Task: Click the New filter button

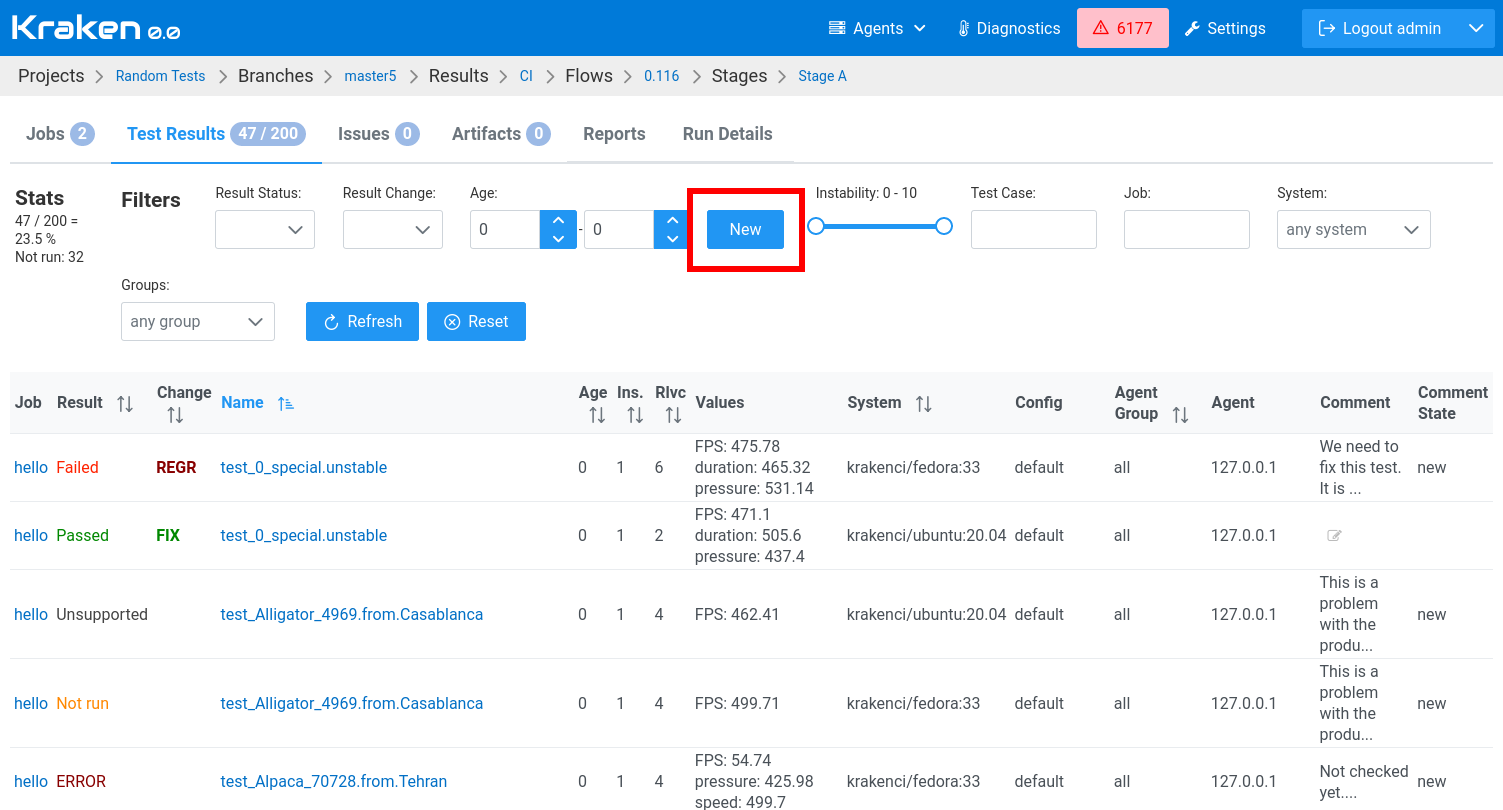Action: [x=745, y=229]
